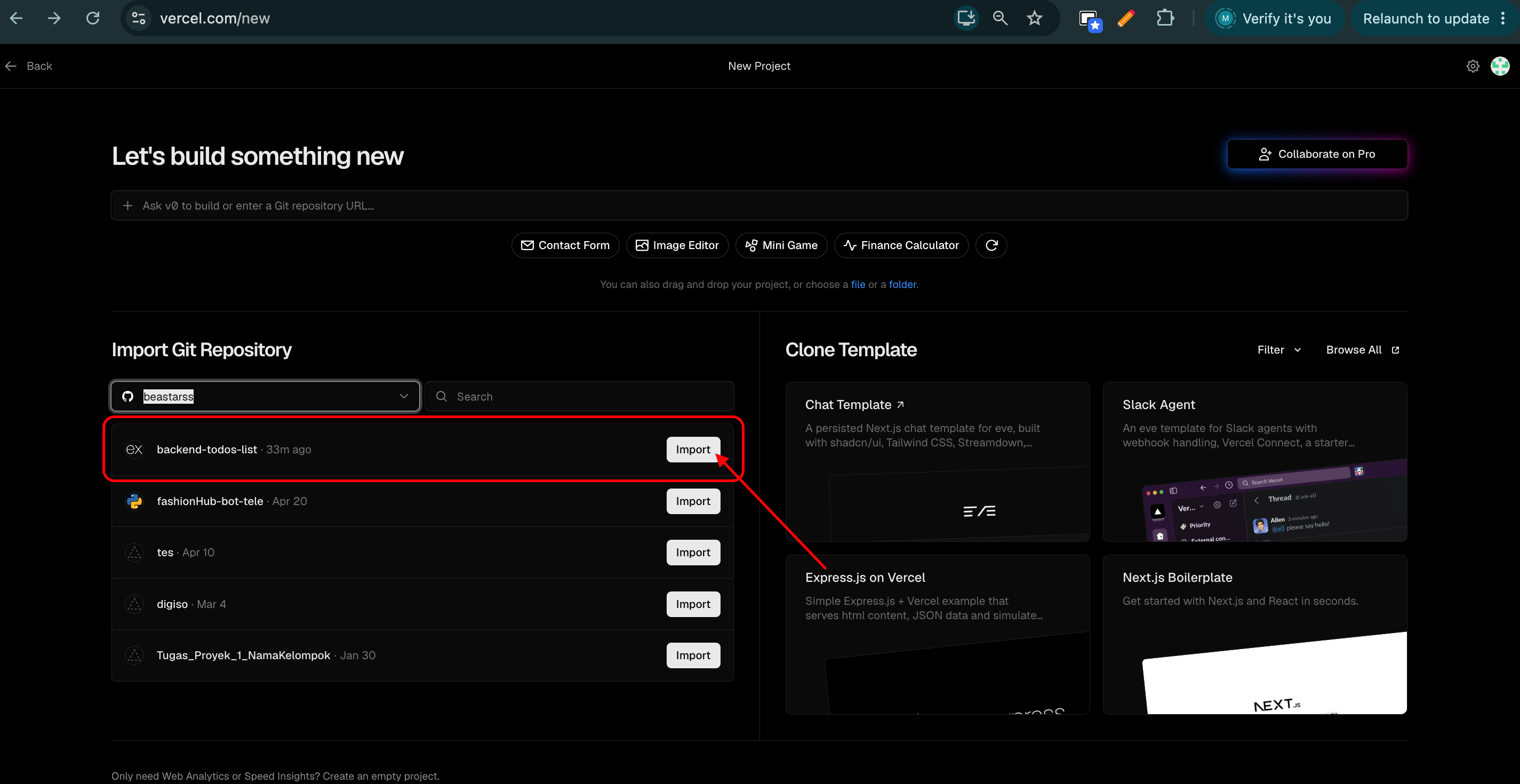
Task: Click the fashionHub-bot-tele repository name
Action: pyautogui.click(x=210, y=501)
